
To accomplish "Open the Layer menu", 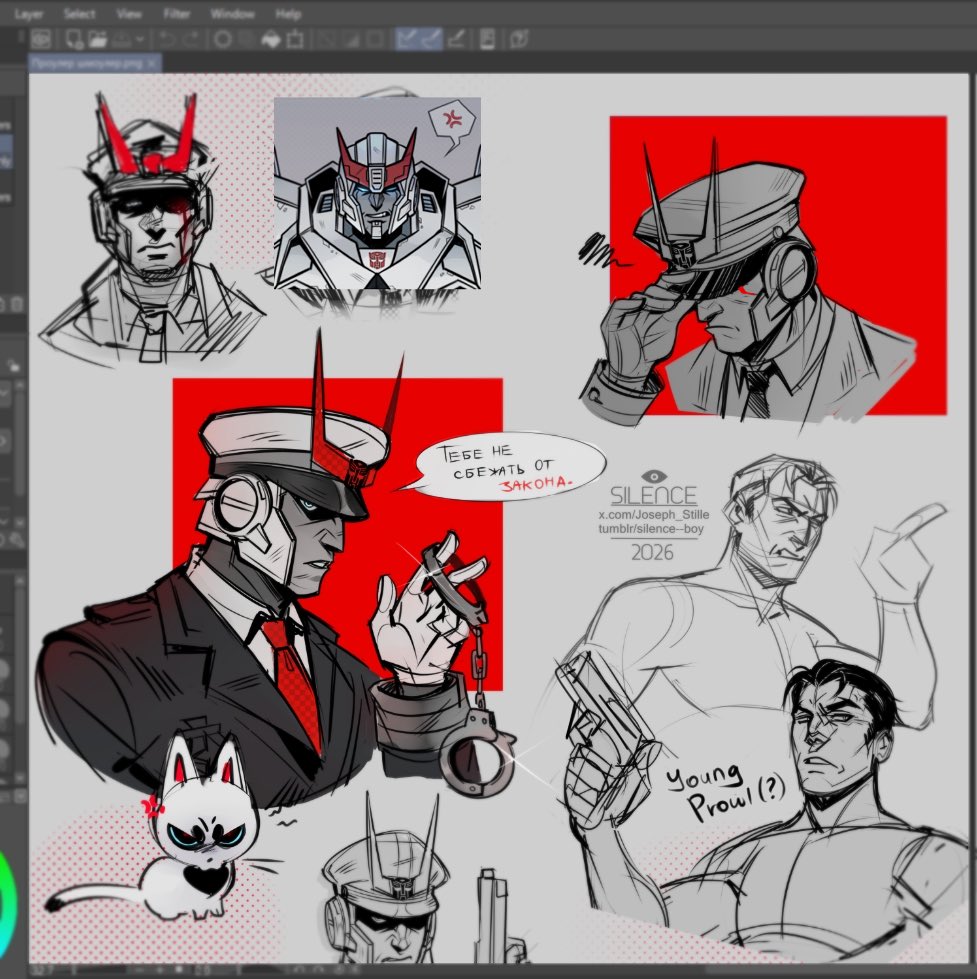I will 29,14.
